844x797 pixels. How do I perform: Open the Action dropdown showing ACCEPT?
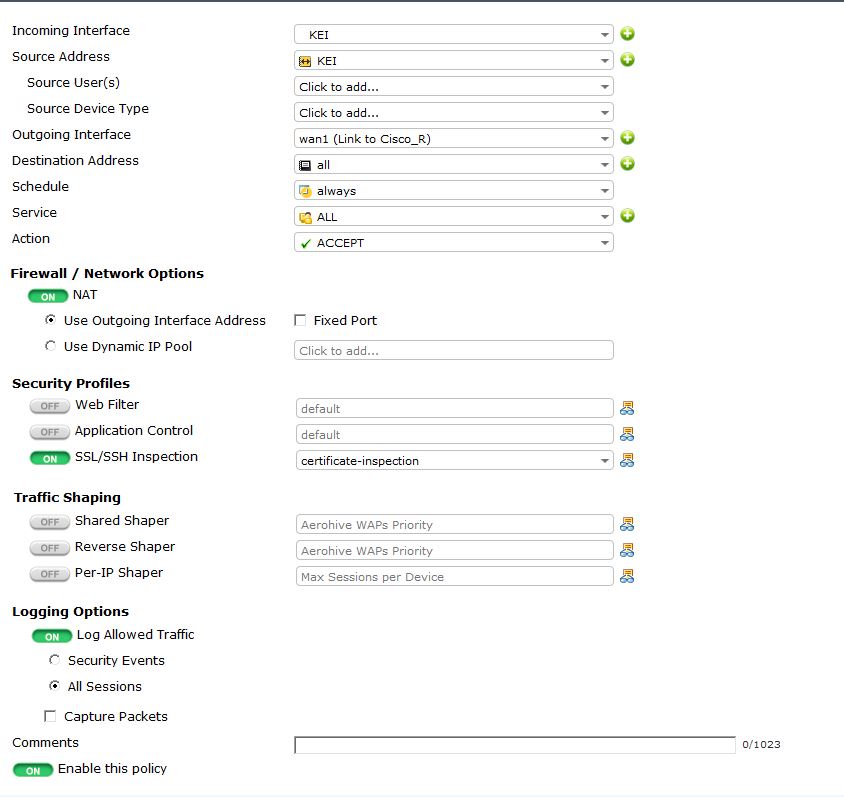453,242
